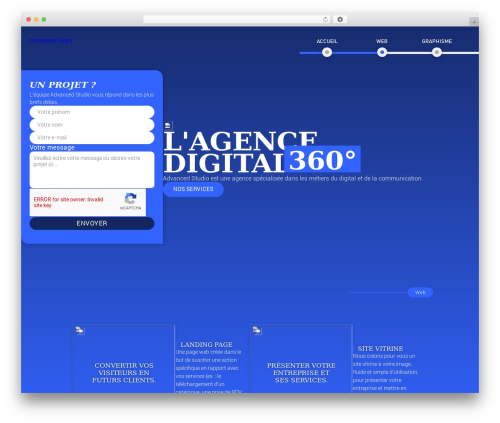The width and height of the screenshot is (500, 423).
Task: Click the company-logo link
Action: pos(50,40)
